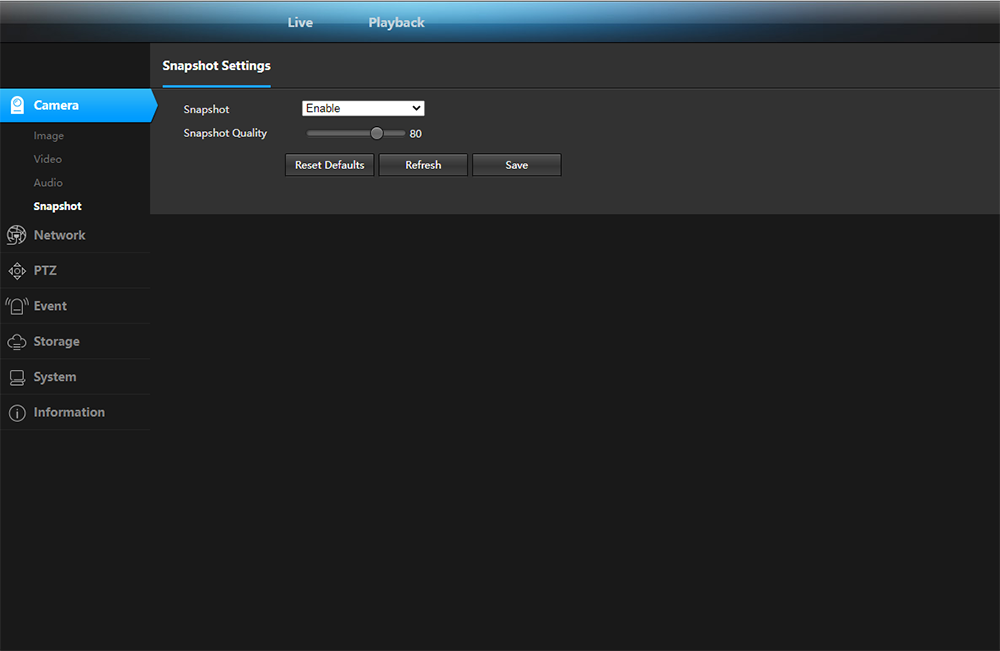Viewport: 1000px width, 651px height.
Task: Click the Storage cloud icon
Action: coord(16,342)
